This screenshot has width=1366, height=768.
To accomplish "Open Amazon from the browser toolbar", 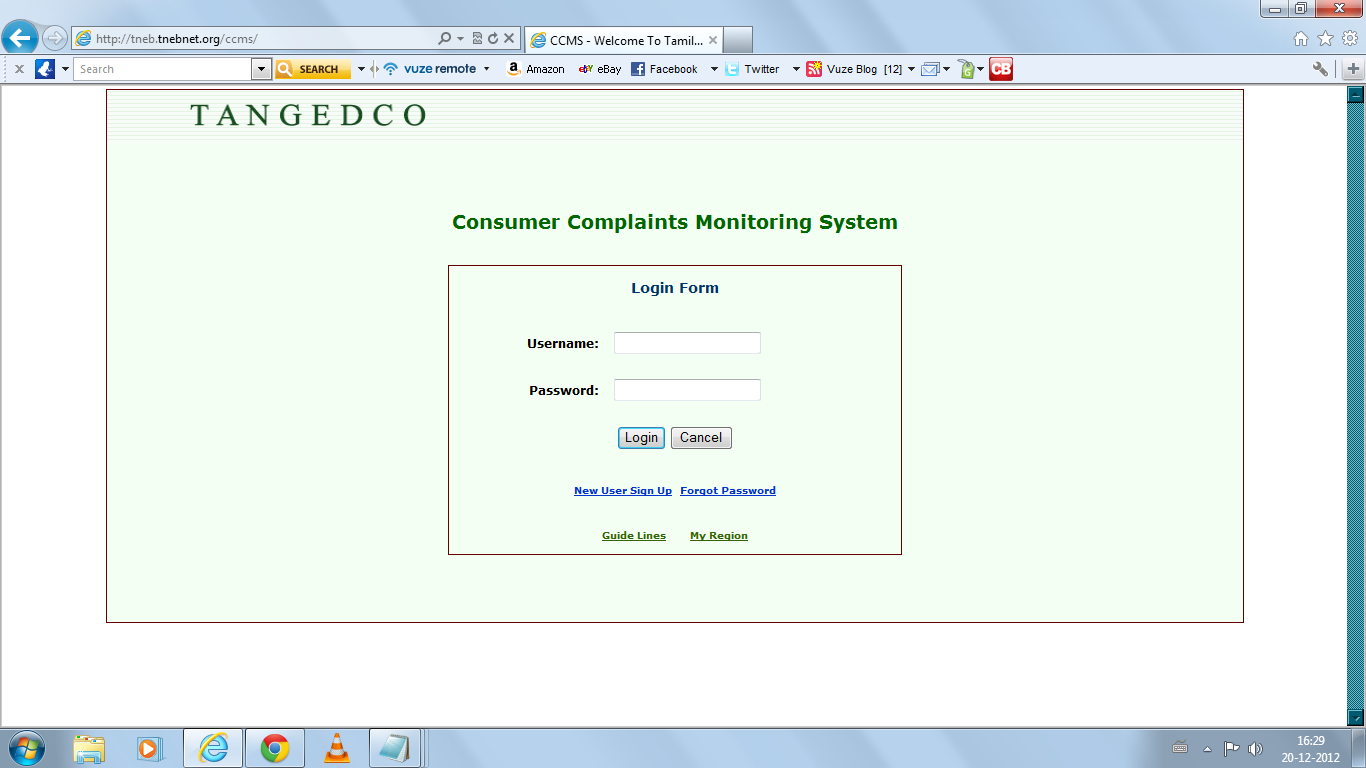I will [x=537, y=69].
